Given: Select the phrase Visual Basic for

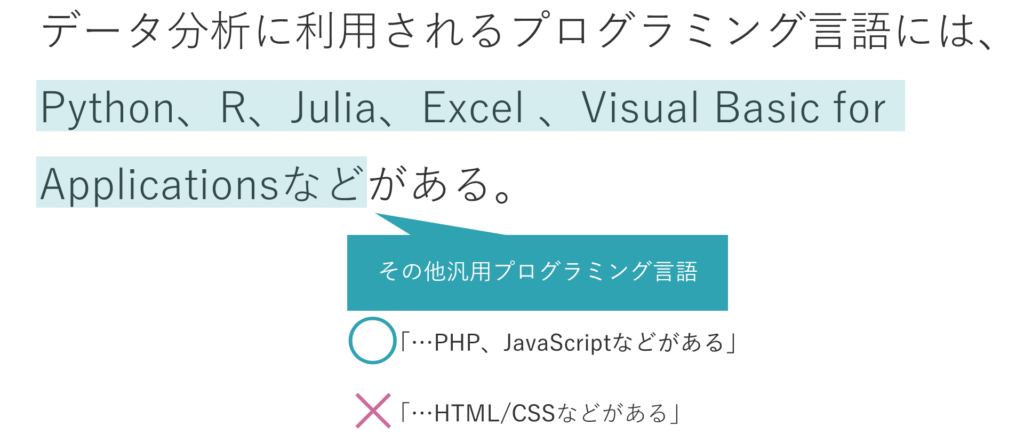Looking at the screenshot, I should click(x=733, y=108).
